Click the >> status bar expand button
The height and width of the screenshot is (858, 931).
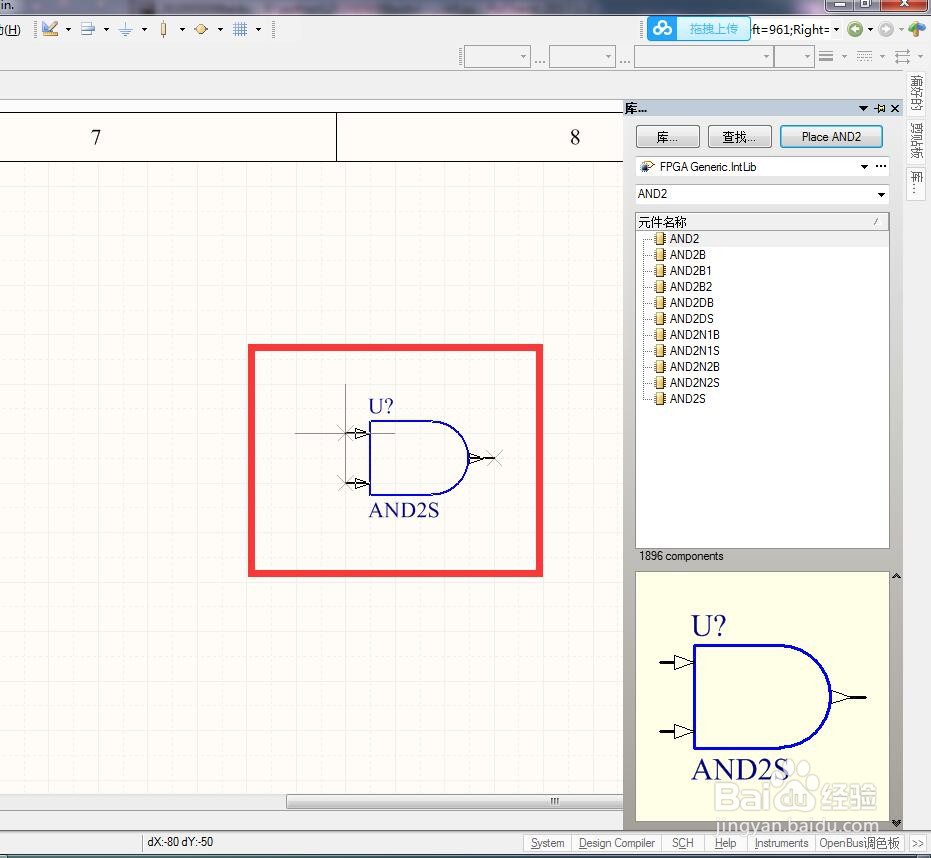[x=917, y=843]
